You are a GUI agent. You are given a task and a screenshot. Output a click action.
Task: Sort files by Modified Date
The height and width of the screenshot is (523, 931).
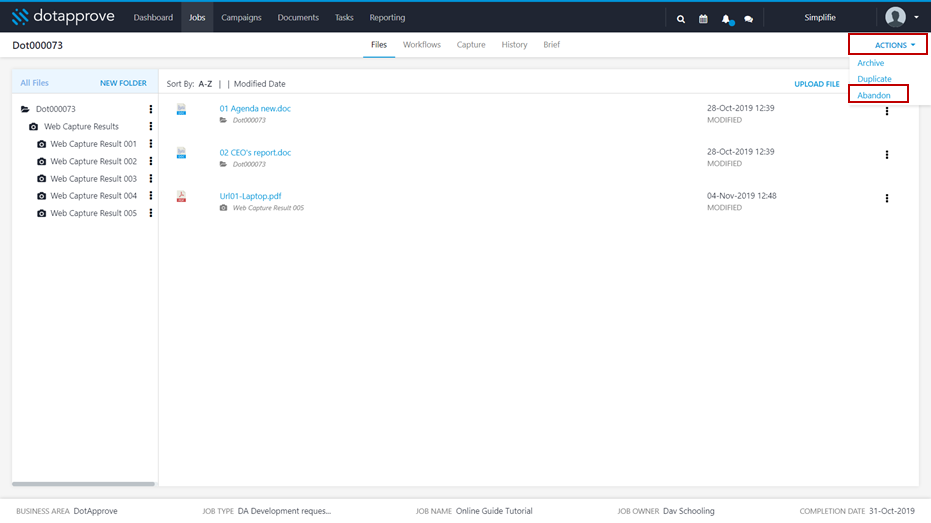pyautogui.click(x=259, y=84)
